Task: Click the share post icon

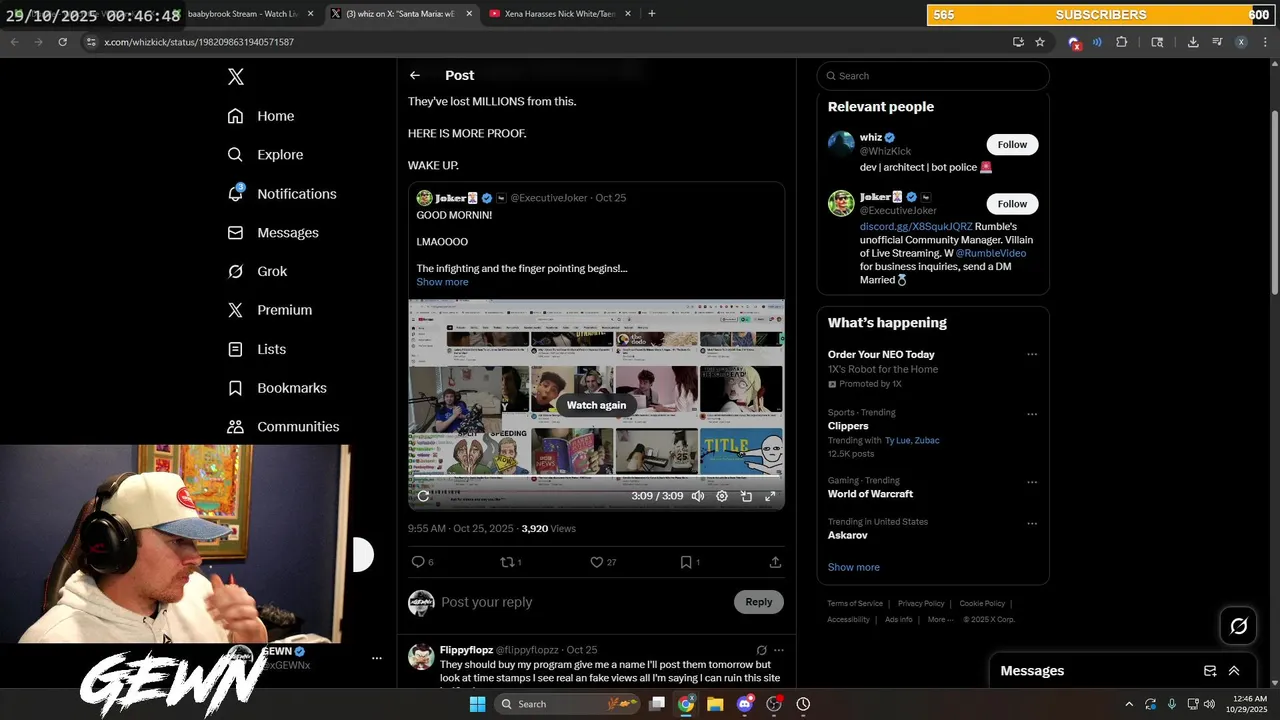Action: click(775, 562)
